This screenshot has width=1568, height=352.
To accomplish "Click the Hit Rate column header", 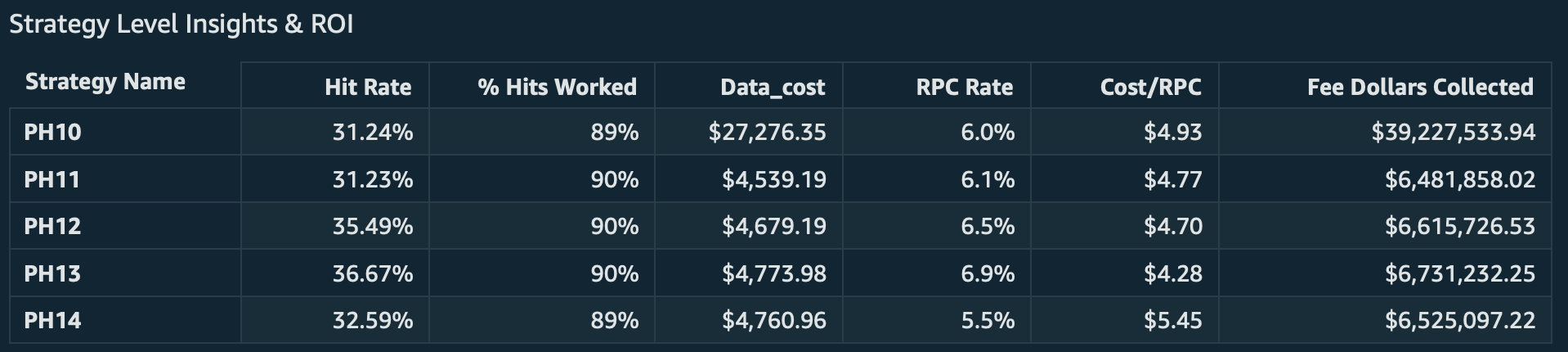I will click(368, 87).
